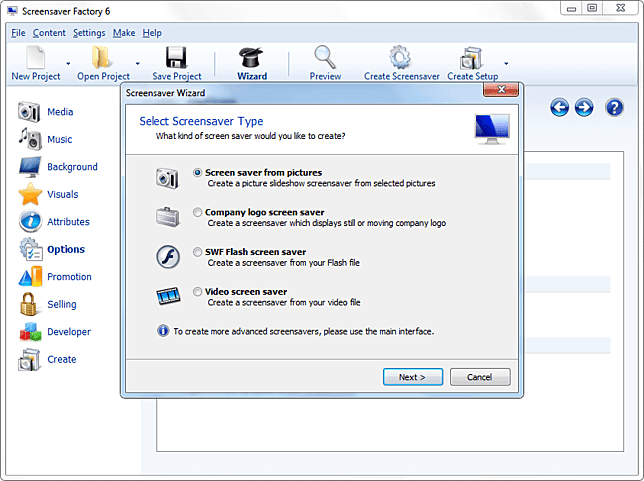Screen dimensions: 644x481
Task: Go forward with the right arrow
Action: click(584, 108)
